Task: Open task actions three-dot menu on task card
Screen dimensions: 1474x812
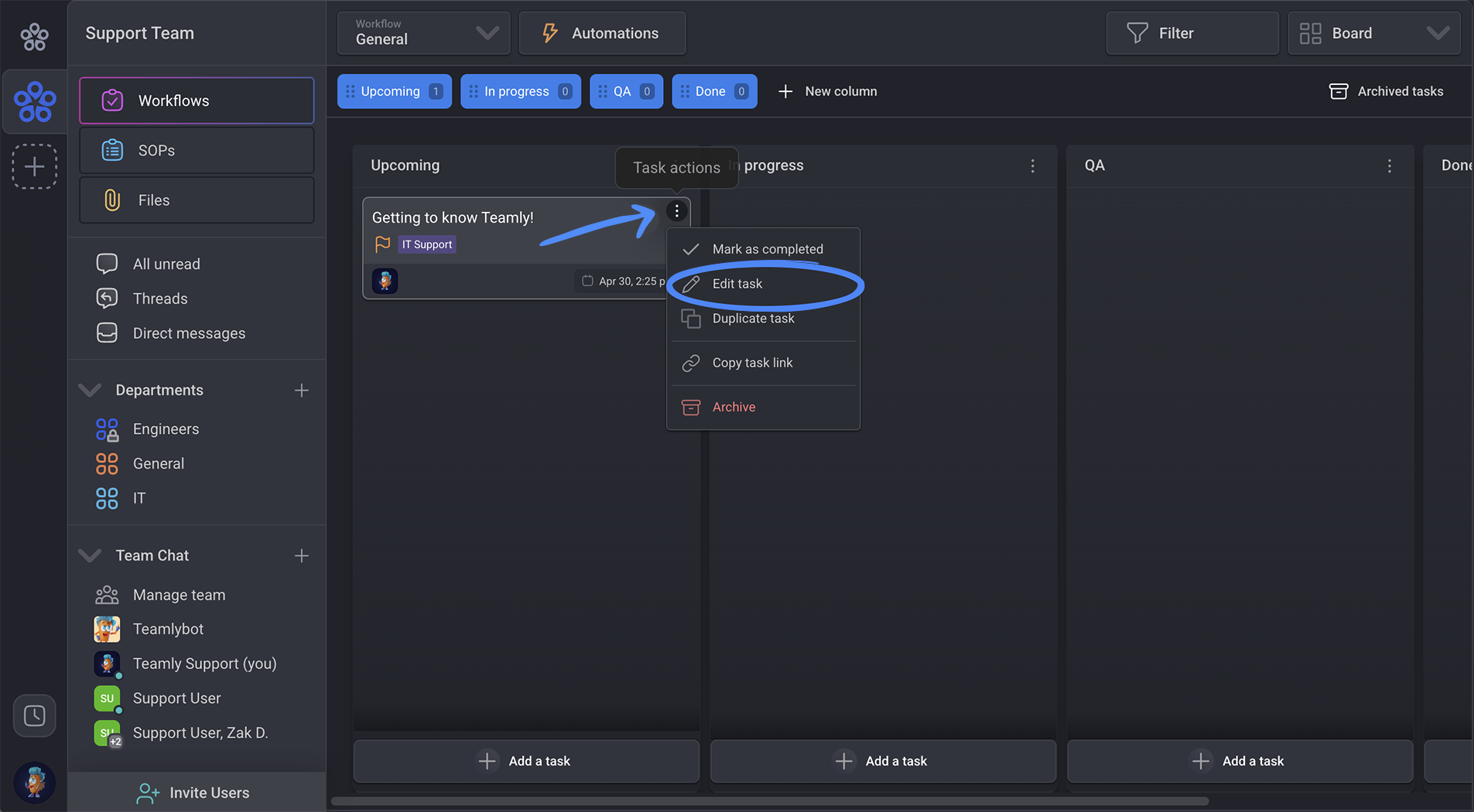Action: (x=676, y=211)
